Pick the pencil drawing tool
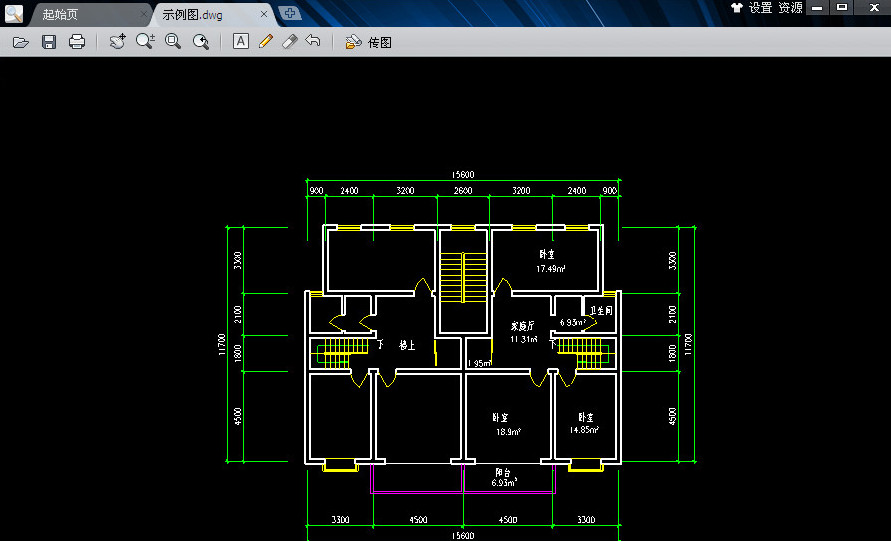 tap(265, 42)
